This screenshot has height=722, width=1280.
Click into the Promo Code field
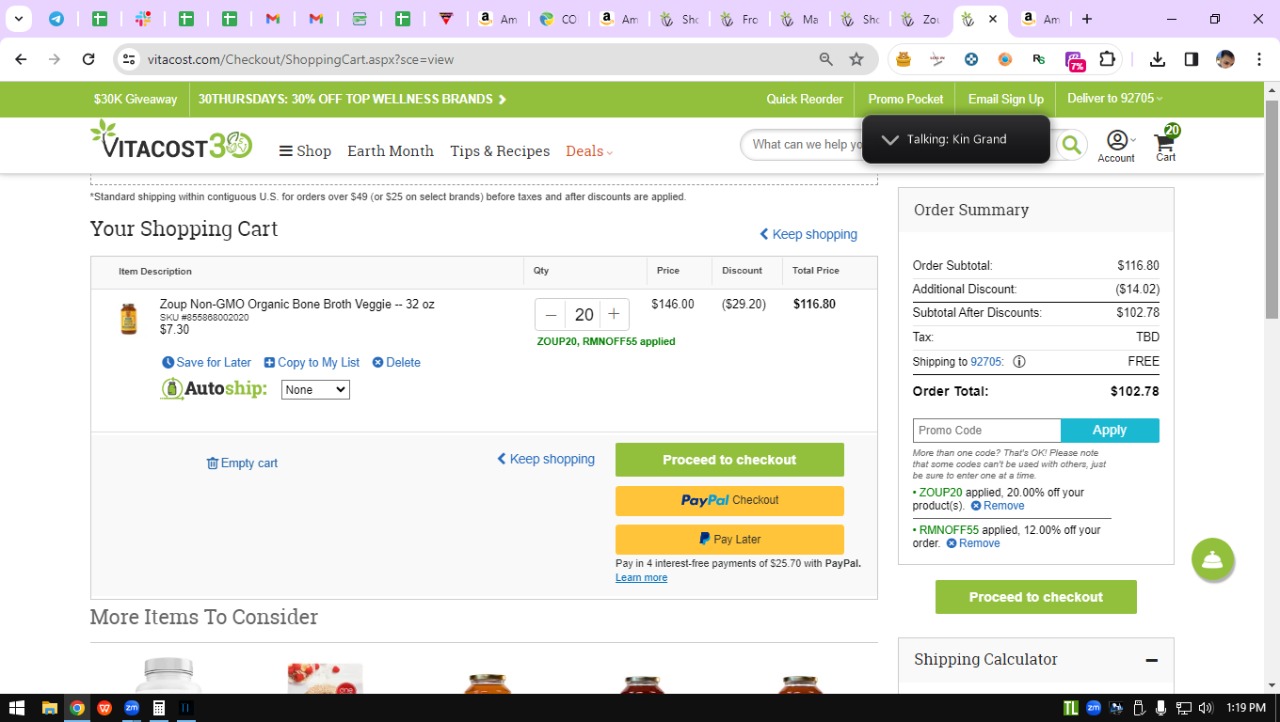click(986, 430)
